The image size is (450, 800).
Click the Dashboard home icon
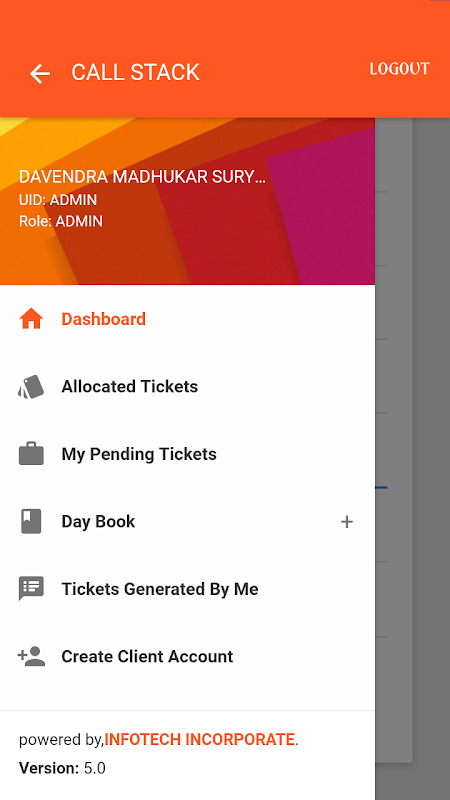point(31,319)
